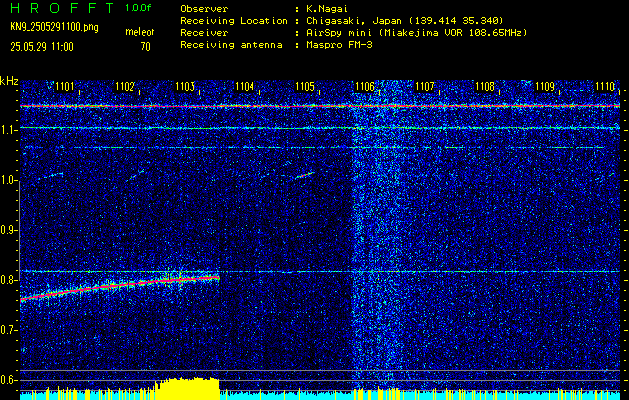Screen dimensions: 629x400
Task: Click the Observer label
Action: pyautogui.click(x=204, y=8)
